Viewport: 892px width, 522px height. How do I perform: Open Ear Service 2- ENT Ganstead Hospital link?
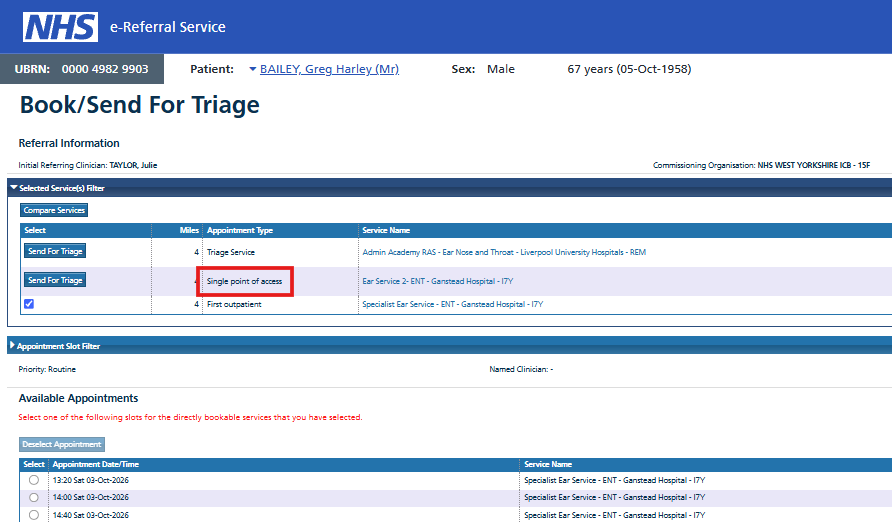[437, 281]
